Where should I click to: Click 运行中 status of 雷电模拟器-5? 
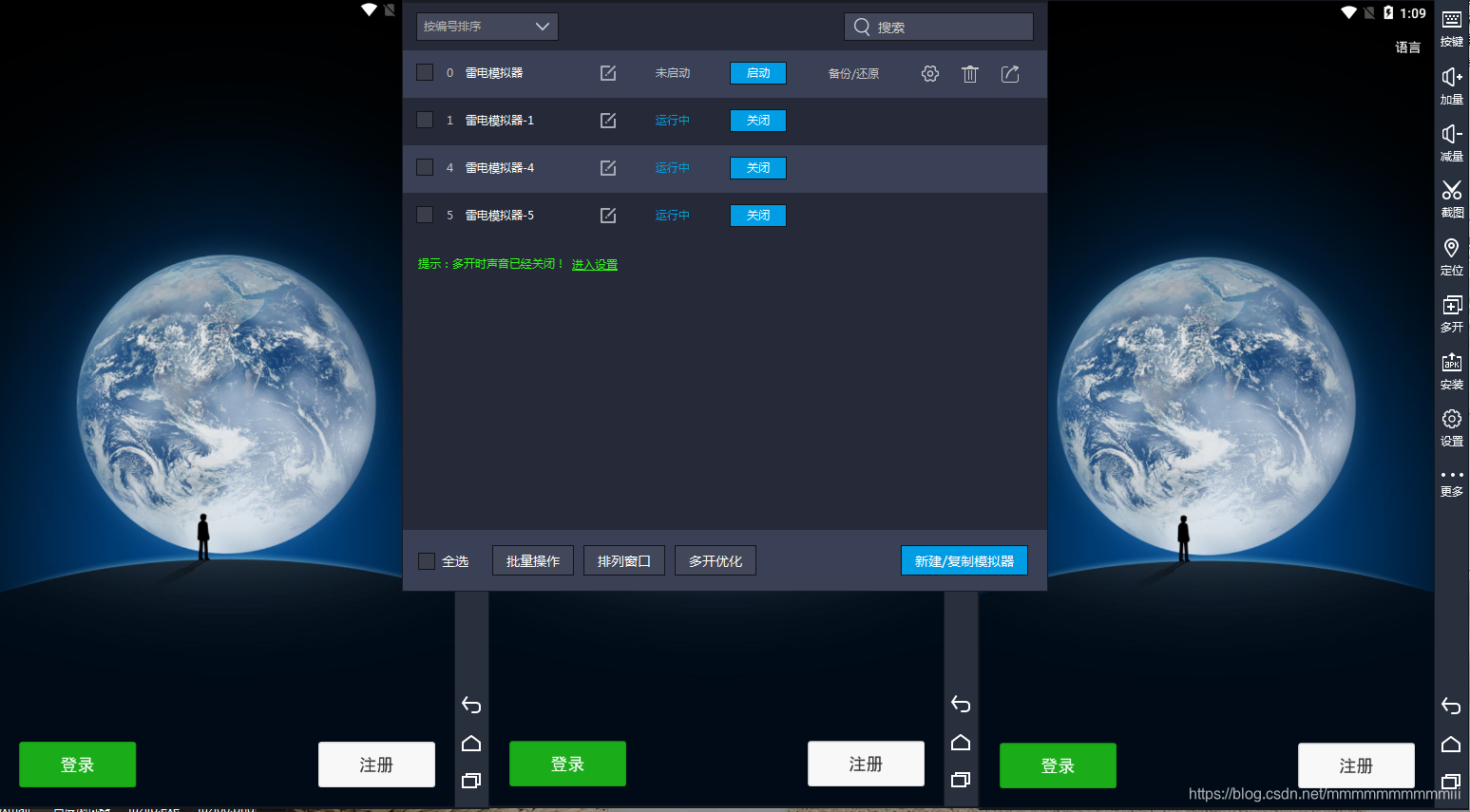673,216
